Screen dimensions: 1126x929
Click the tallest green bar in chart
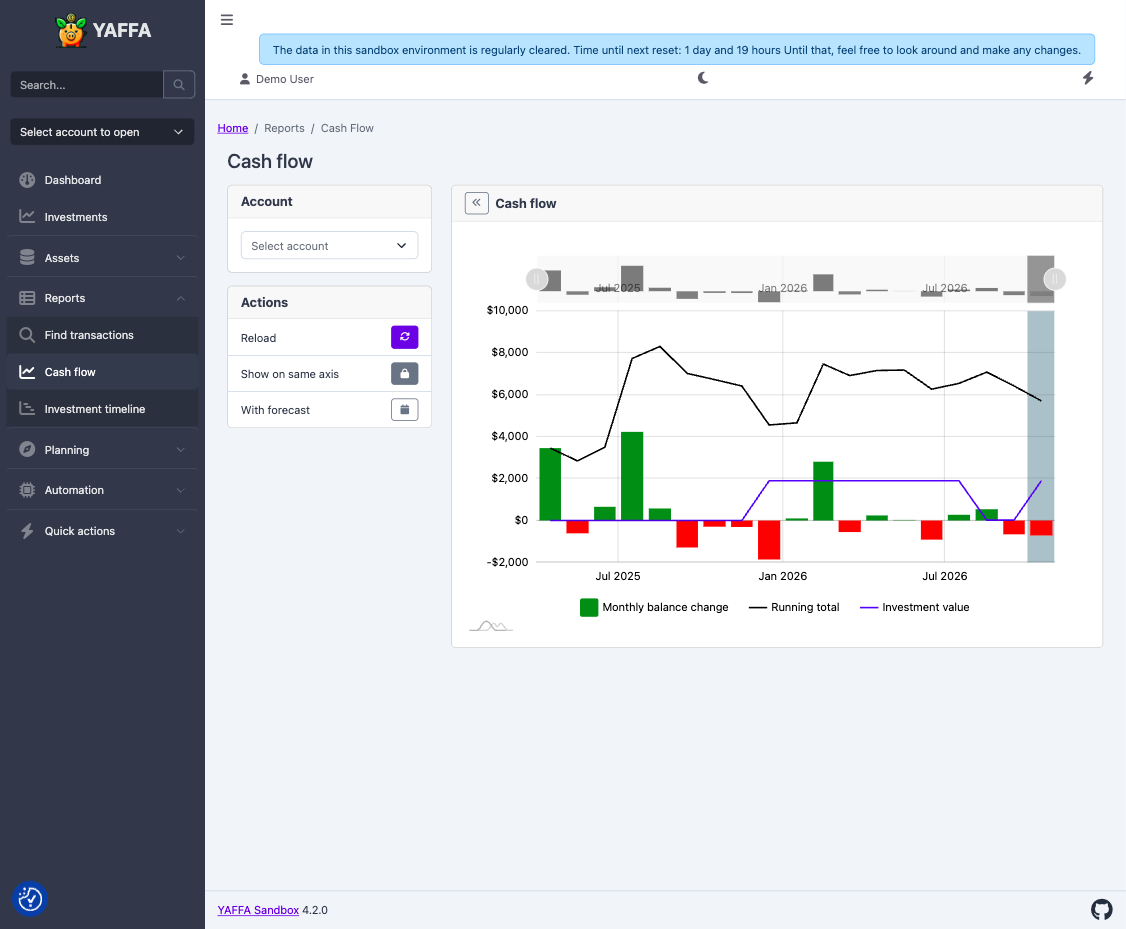pyautogui.click(x=632, y=476)
